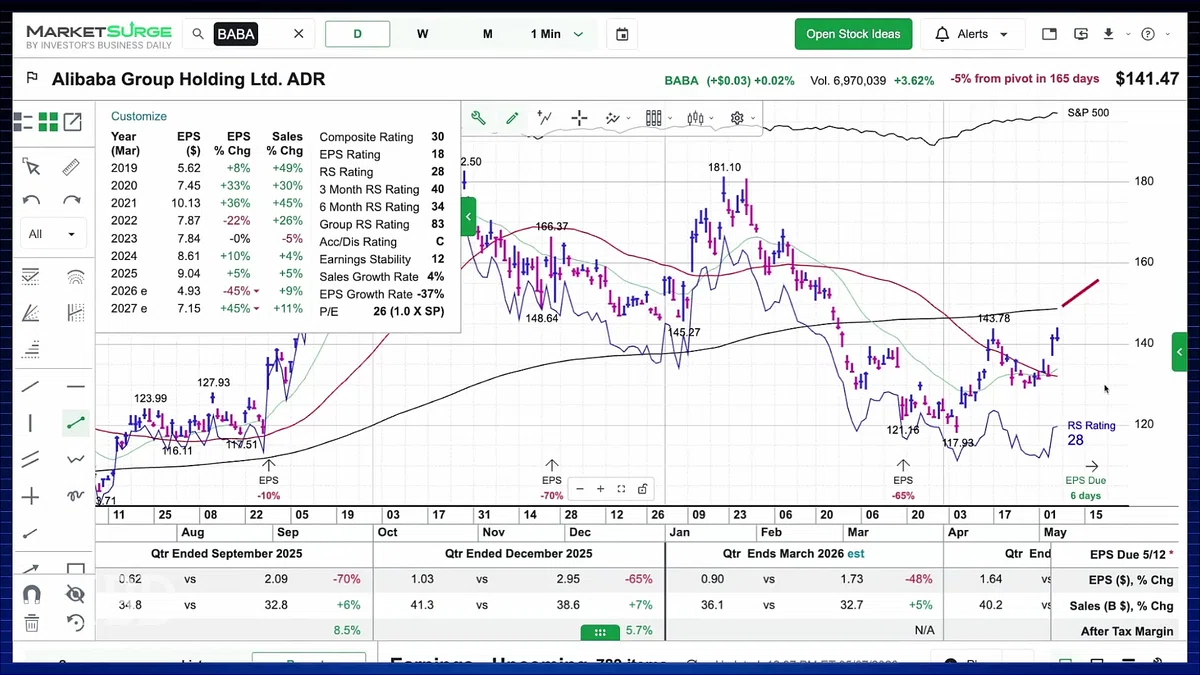
Task: Select the horizontal line drawing tool
Action: (x=75, y=386)
